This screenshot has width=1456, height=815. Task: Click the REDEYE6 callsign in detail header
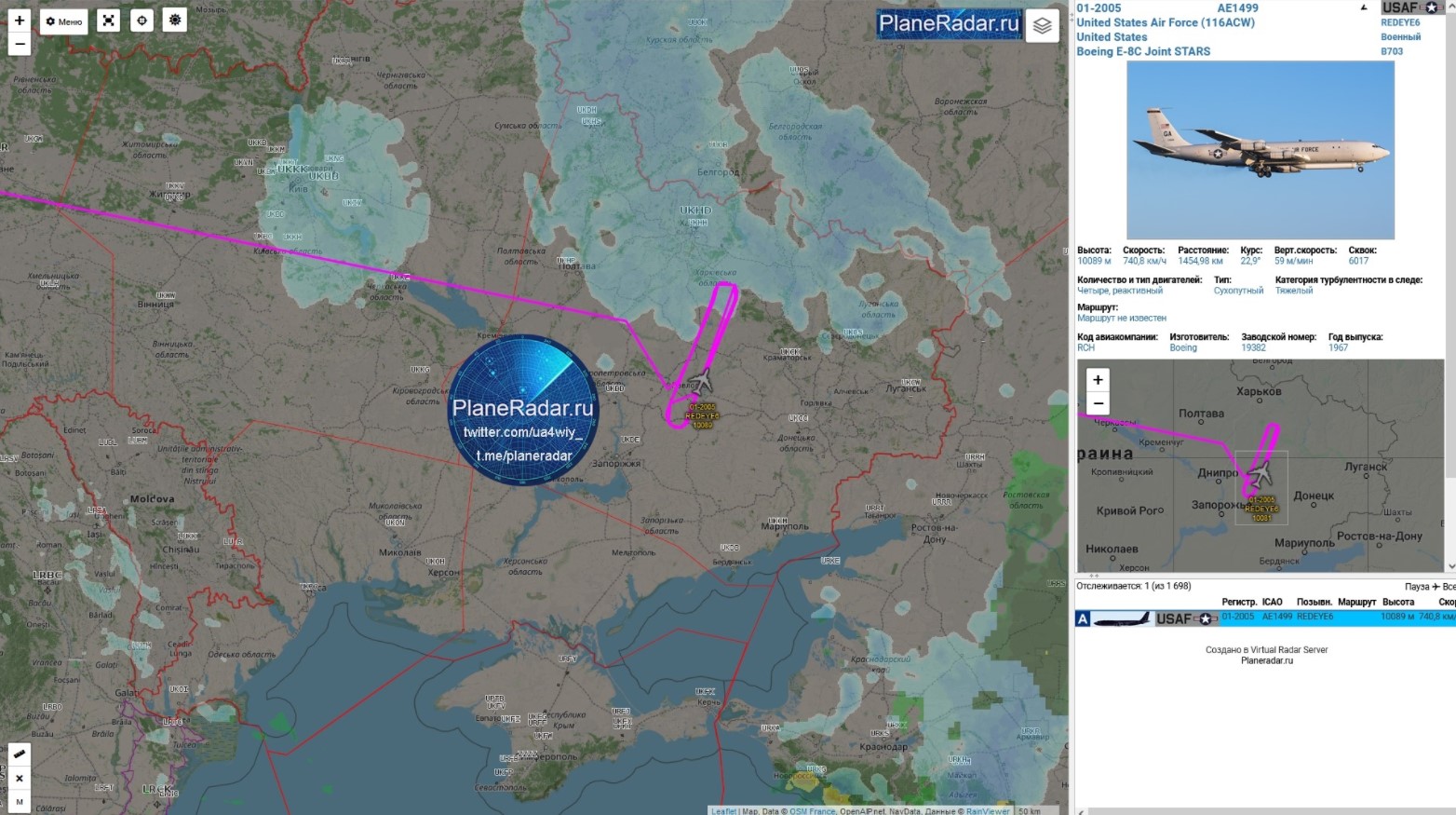tap(1400, 22)
